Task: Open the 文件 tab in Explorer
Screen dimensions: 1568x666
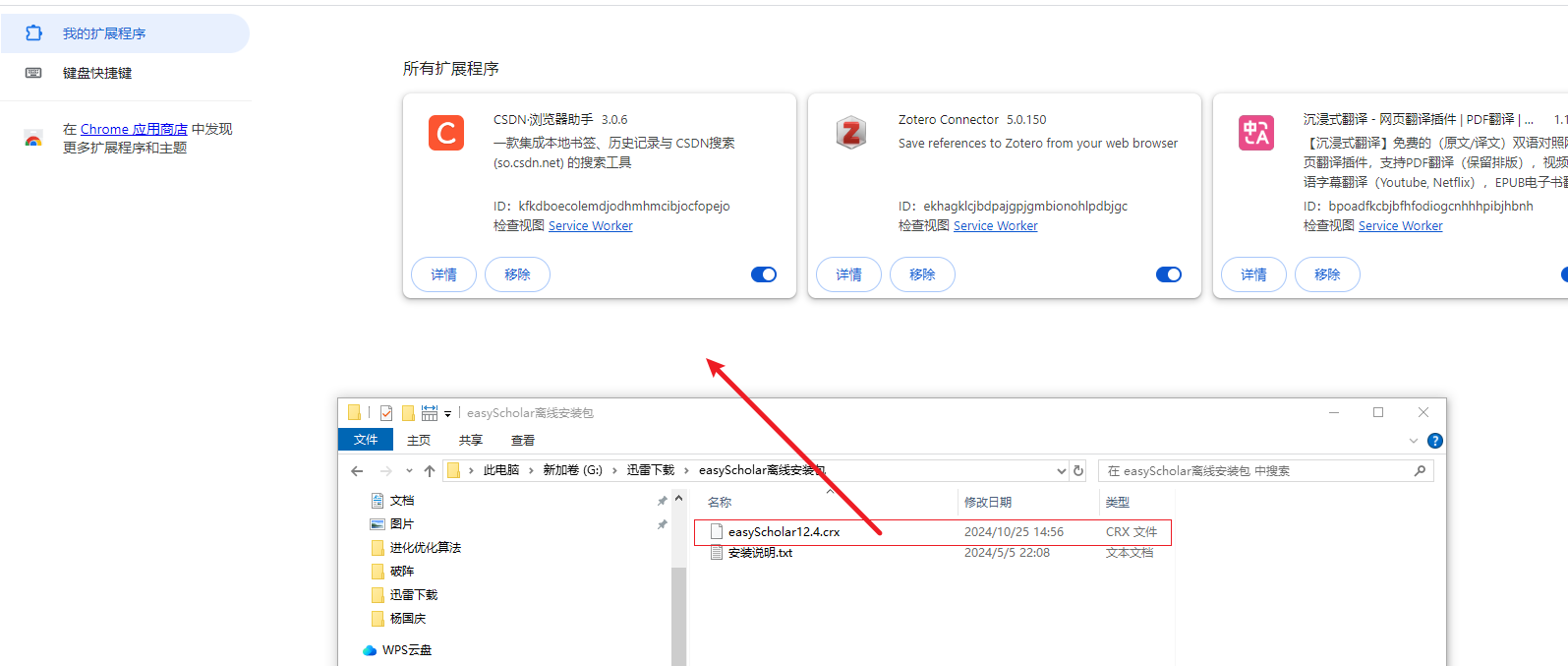Action: pos(366,440)
